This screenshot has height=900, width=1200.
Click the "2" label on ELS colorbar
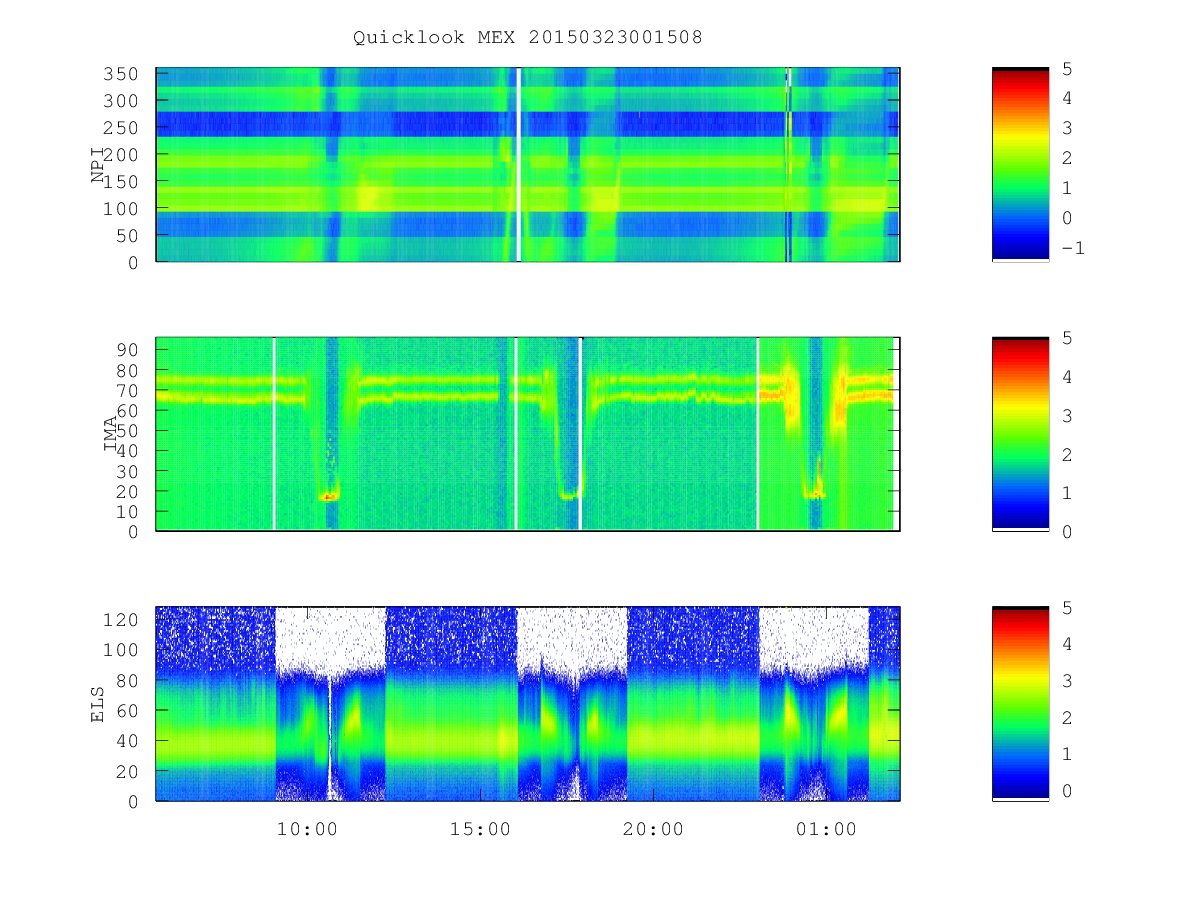pos(1067,717)
